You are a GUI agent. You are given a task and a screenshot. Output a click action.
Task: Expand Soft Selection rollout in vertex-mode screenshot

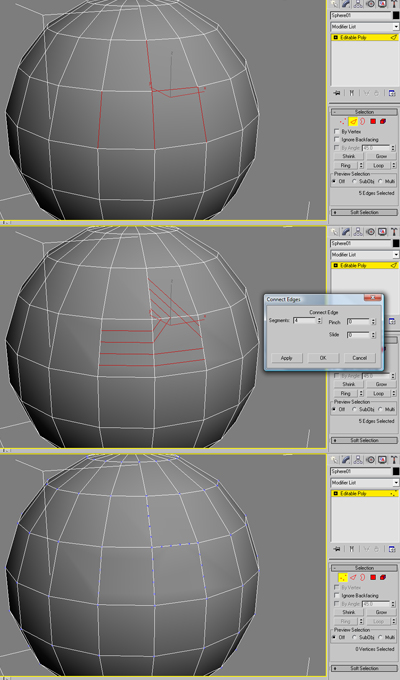[364, 668]
